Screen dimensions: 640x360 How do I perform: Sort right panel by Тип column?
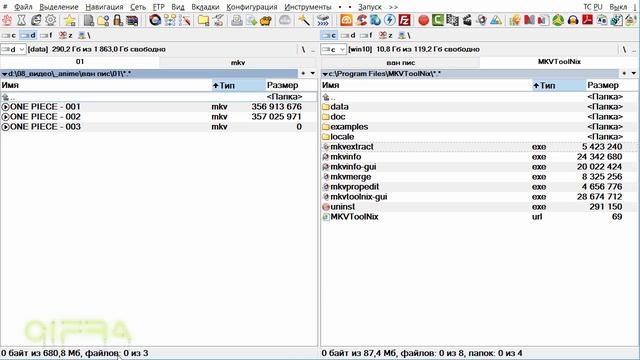tap(558, 85)
